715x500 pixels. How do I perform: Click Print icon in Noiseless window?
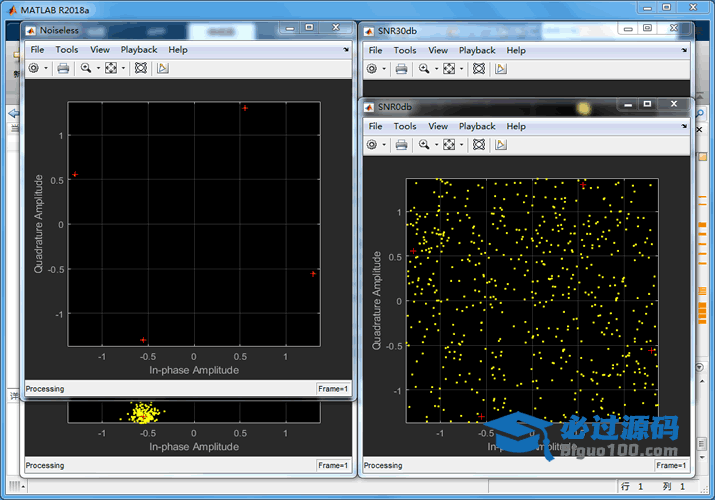[x=63, y=68]
